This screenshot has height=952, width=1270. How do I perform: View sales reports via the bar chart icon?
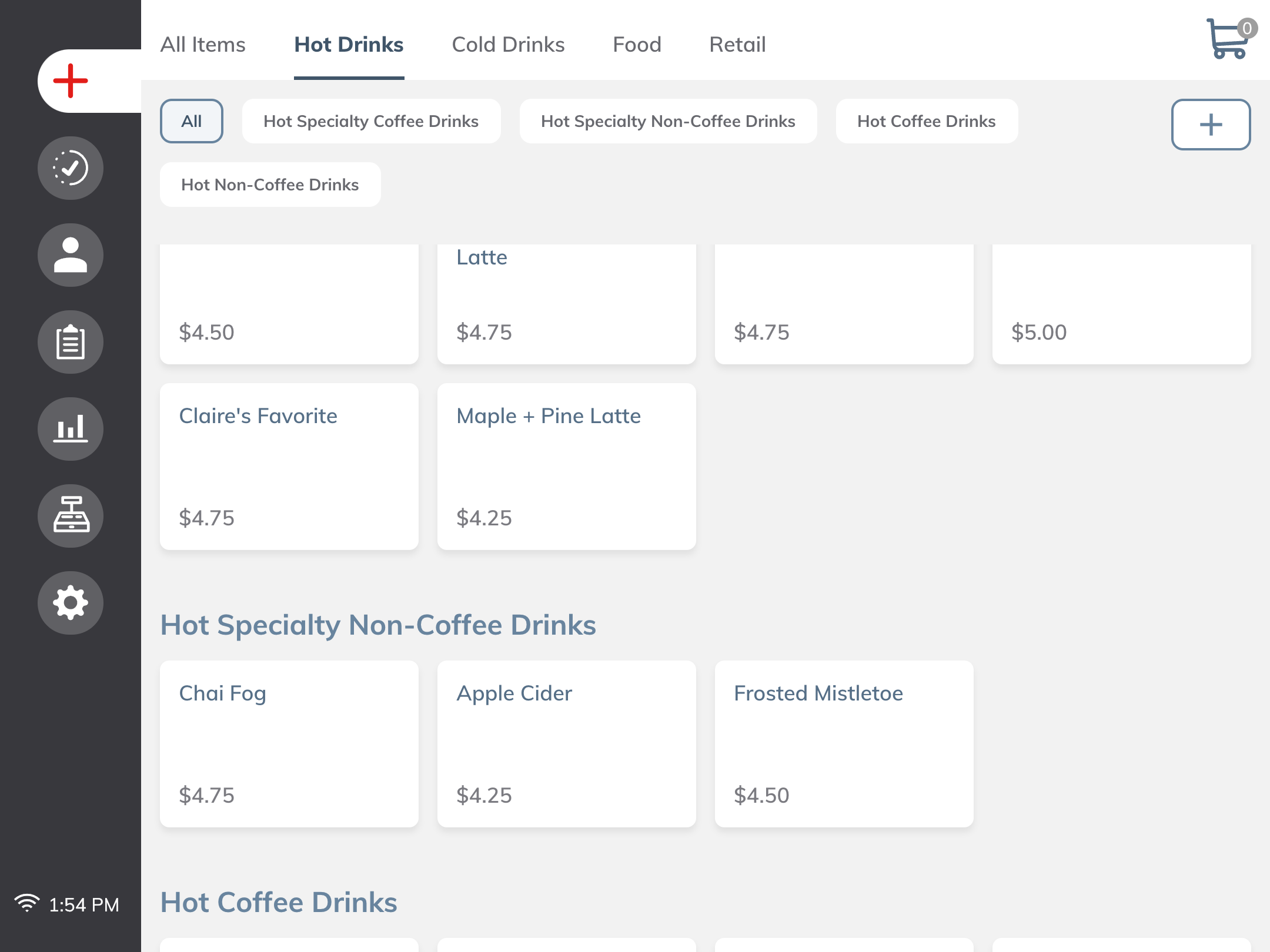[x=71, y=429]
